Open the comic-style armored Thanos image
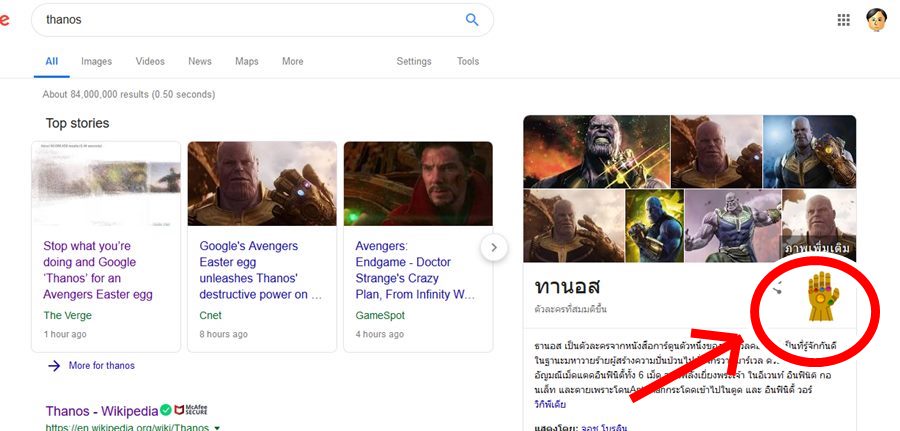The height and width of the screenshot is (431, 900). coord(733,226)
